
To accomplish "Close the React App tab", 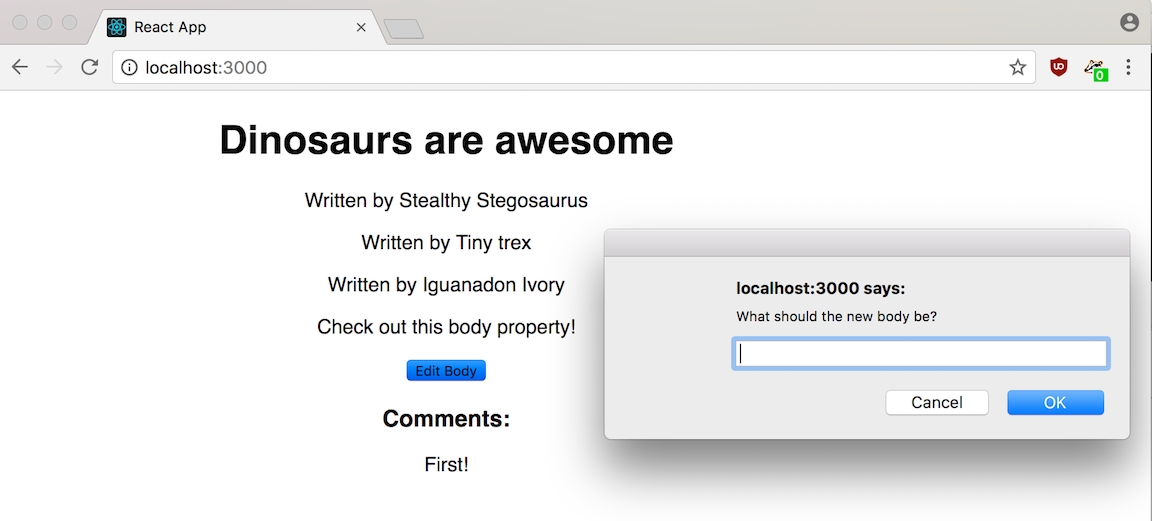I will click(361, 27).
